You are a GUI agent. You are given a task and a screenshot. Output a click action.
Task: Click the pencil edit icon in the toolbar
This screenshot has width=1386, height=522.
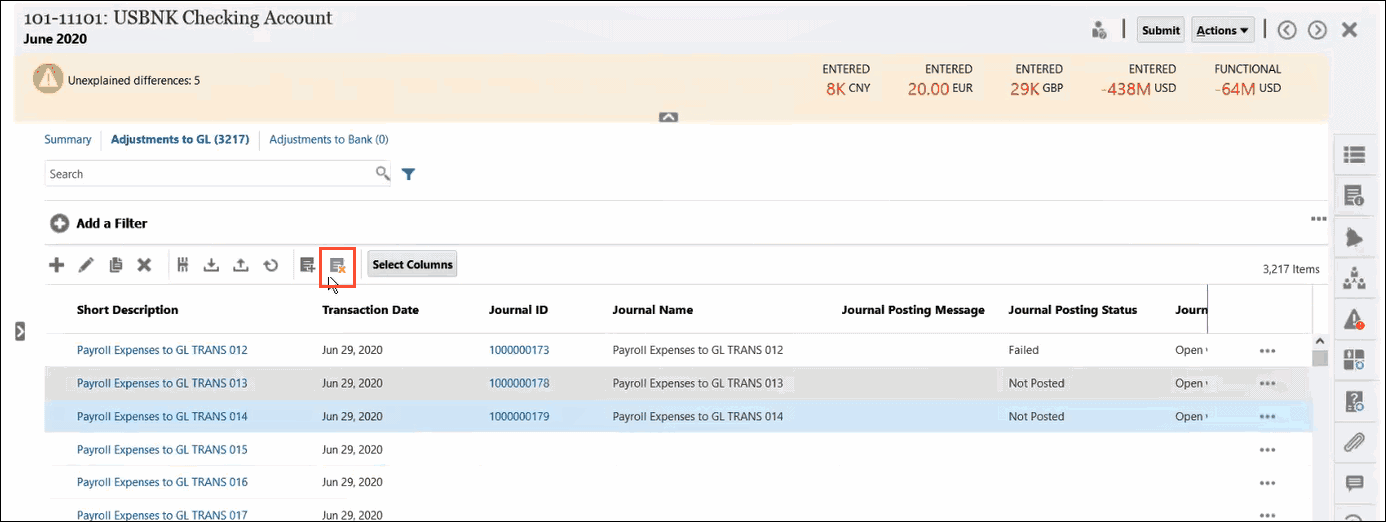click(86, 265)
